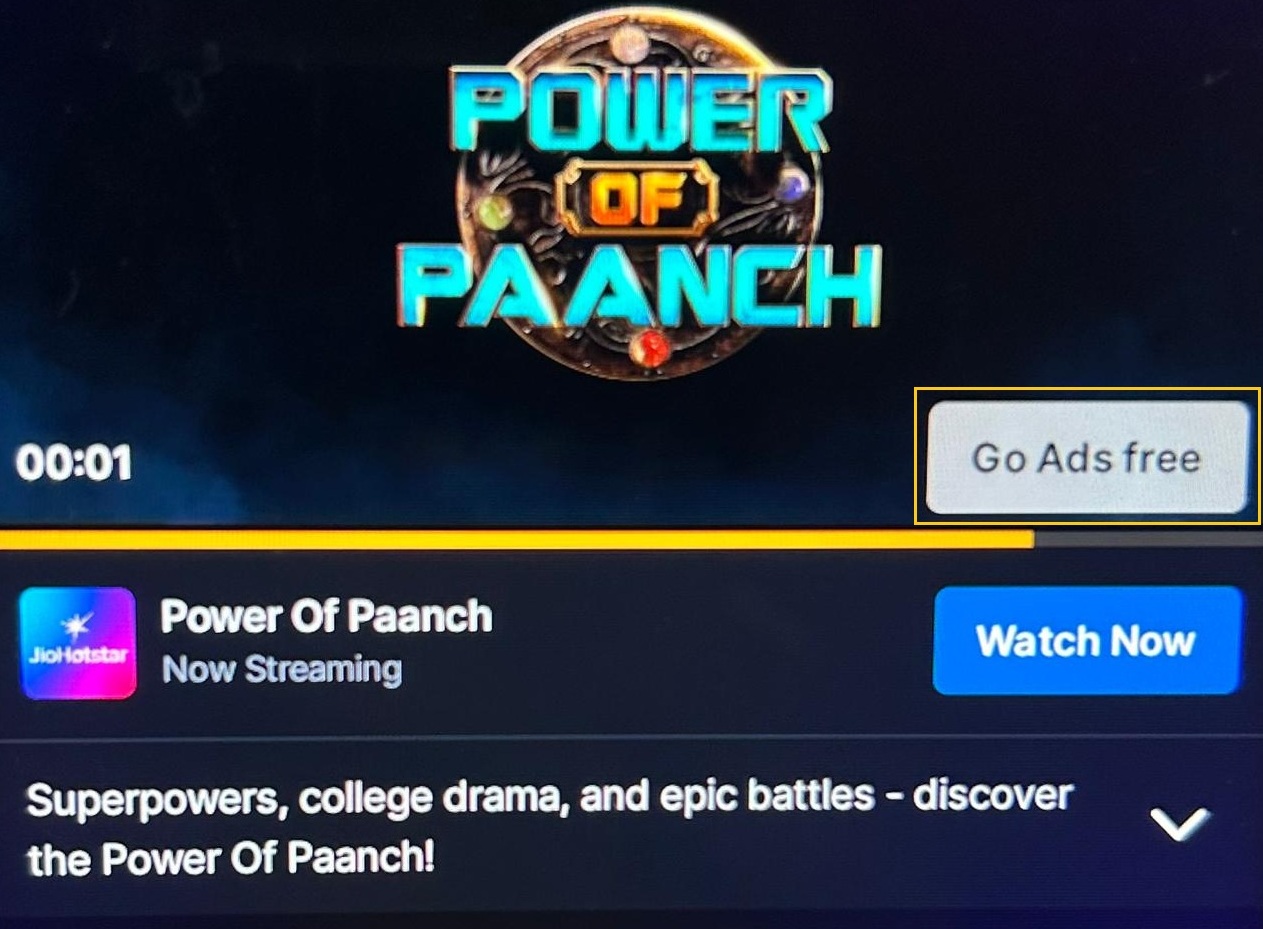1263x929 pixels.
Task: Open the Power Of Paanch title link
Action: coord(326,617)
